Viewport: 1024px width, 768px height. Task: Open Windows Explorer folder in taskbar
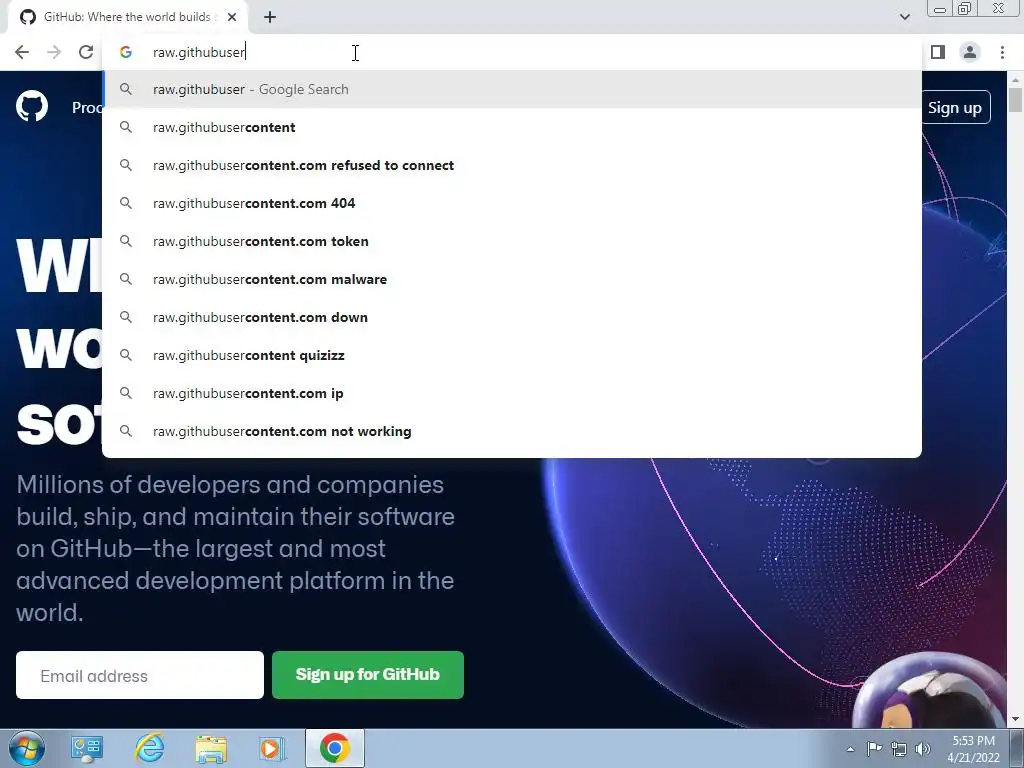(211, 749)
